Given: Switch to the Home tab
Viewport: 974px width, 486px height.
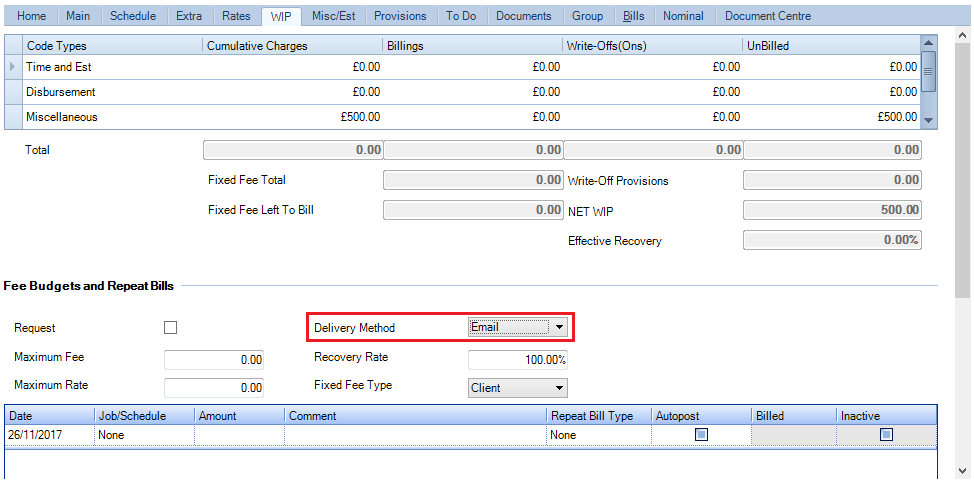Looking at the screenshot, I should coord(31,16).
